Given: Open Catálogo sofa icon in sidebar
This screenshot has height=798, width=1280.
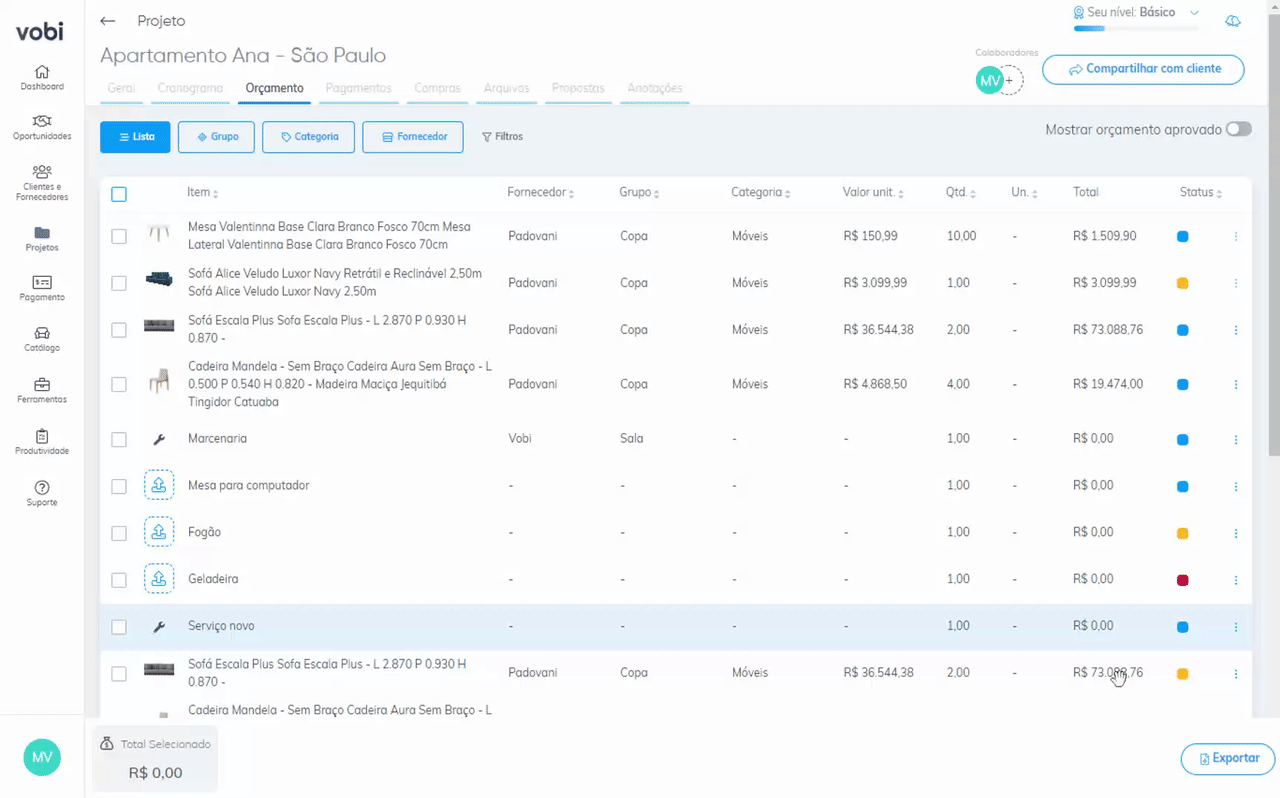Looking at the screenshot, I should pos(42,338).
